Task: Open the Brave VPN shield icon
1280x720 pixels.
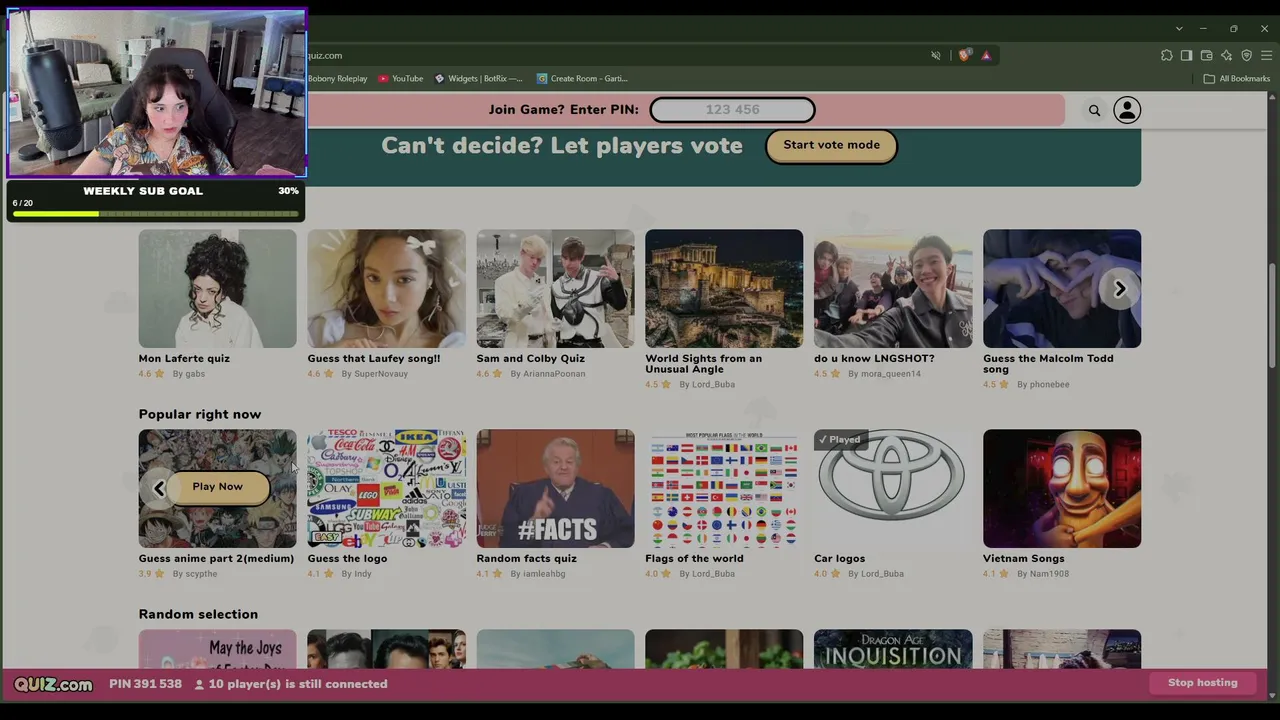Action: tap(1246, 56)
